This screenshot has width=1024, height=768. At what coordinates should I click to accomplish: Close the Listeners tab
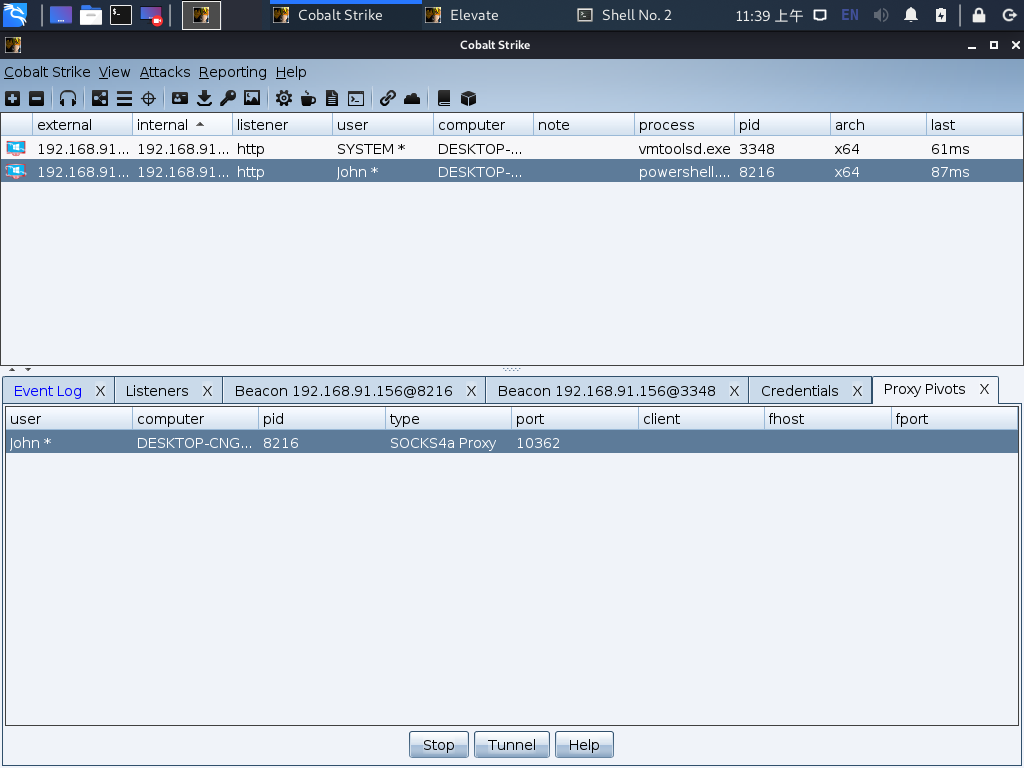(x=207, y=391)
